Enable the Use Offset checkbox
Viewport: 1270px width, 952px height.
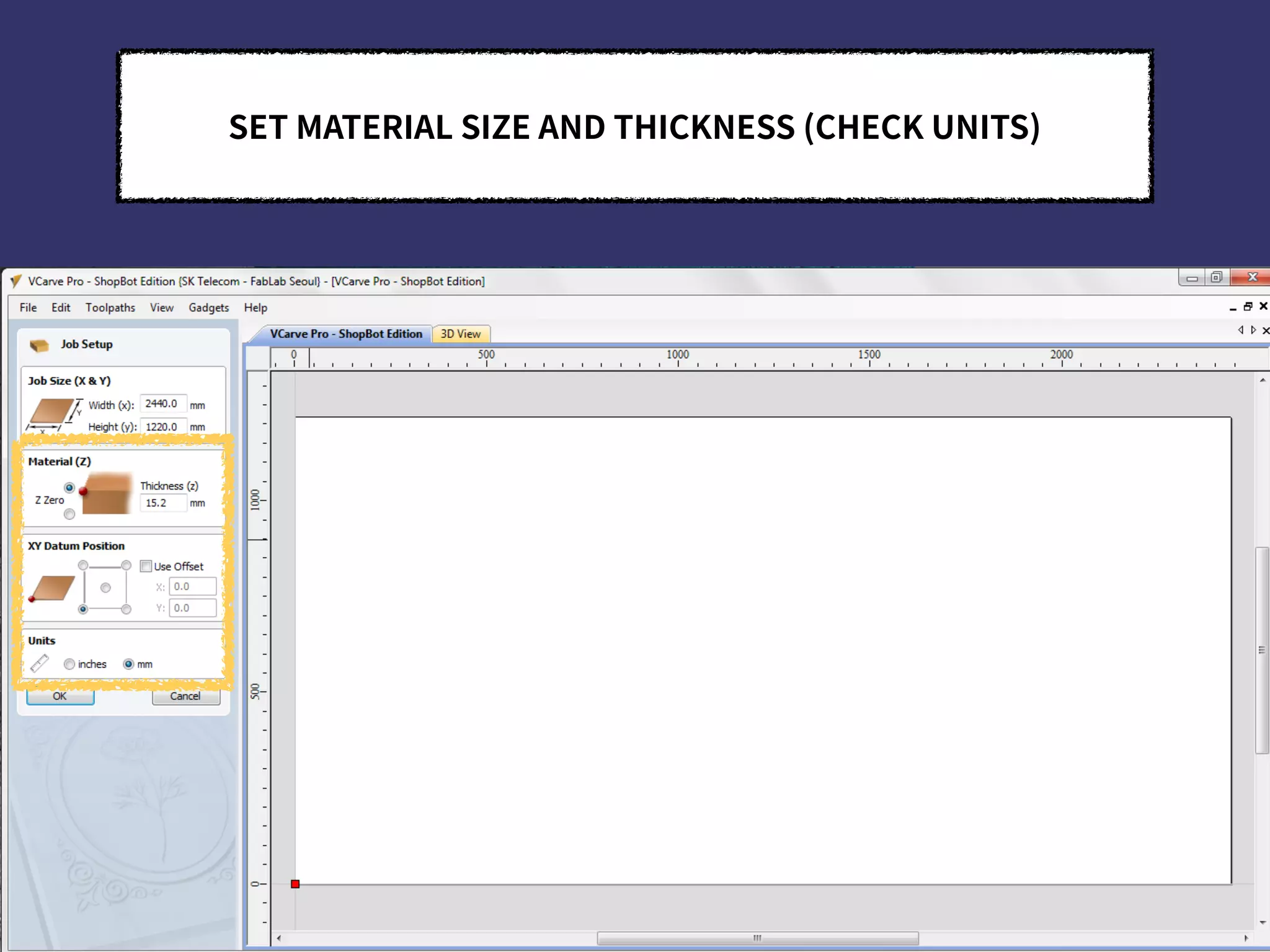(146, 566)
